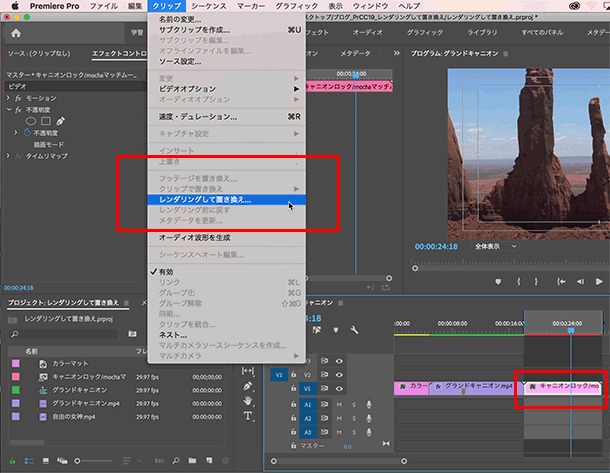Viewport: 610px width, 473px height.
Task: Collapse the 不透明度 effect group
Action: point(9,110)
